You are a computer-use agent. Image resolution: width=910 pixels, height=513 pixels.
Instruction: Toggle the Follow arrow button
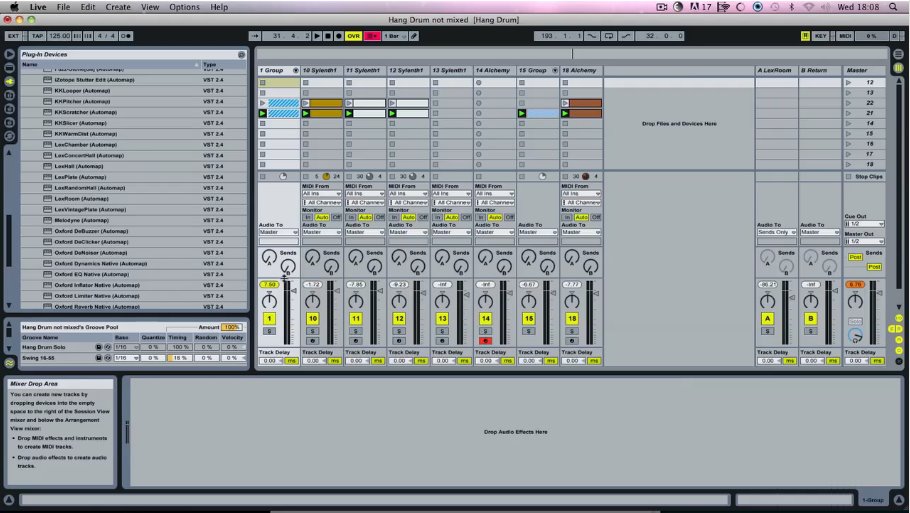[x=254, y=36]
